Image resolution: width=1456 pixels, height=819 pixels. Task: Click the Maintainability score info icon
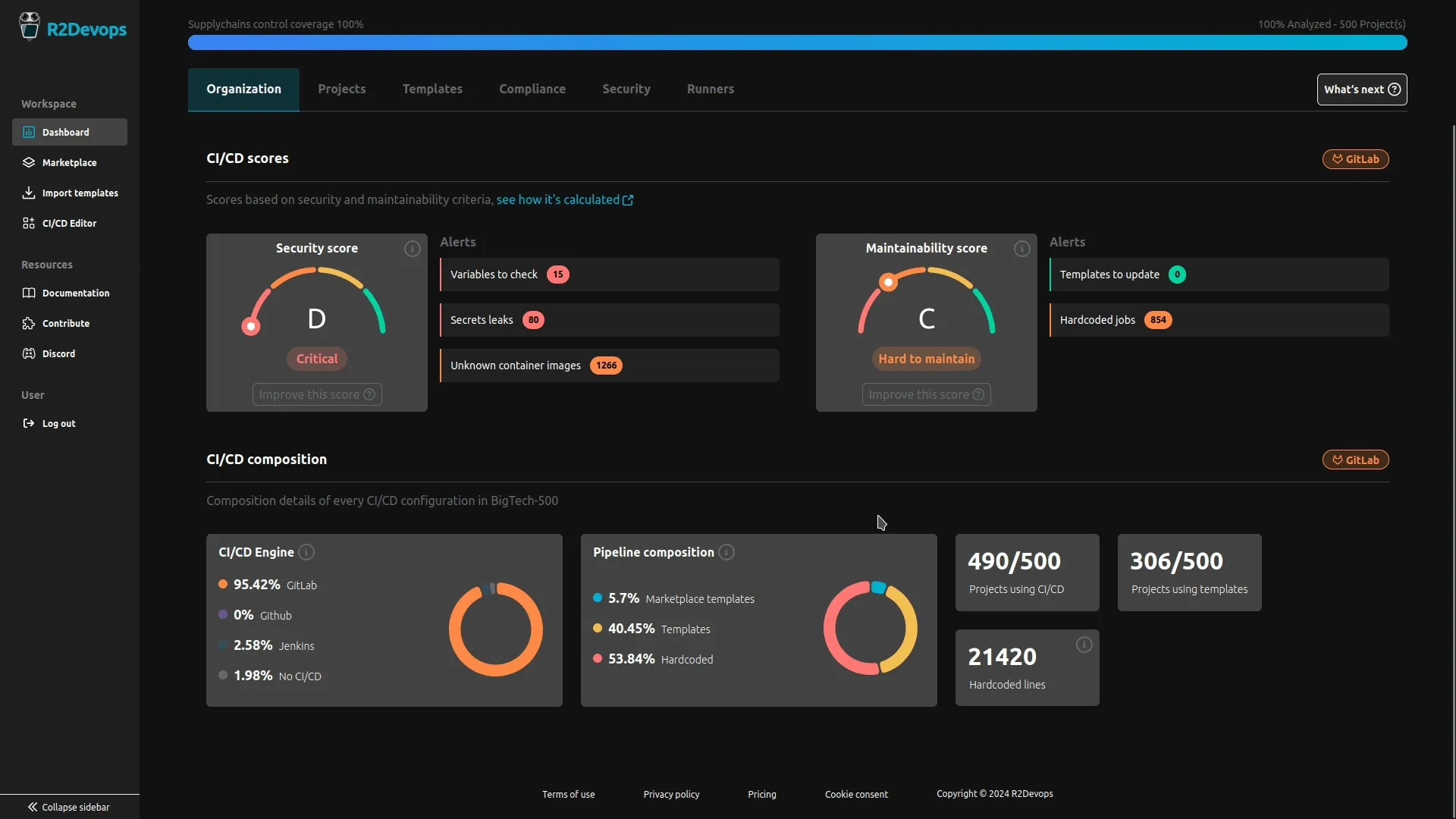pos(1021,249)
